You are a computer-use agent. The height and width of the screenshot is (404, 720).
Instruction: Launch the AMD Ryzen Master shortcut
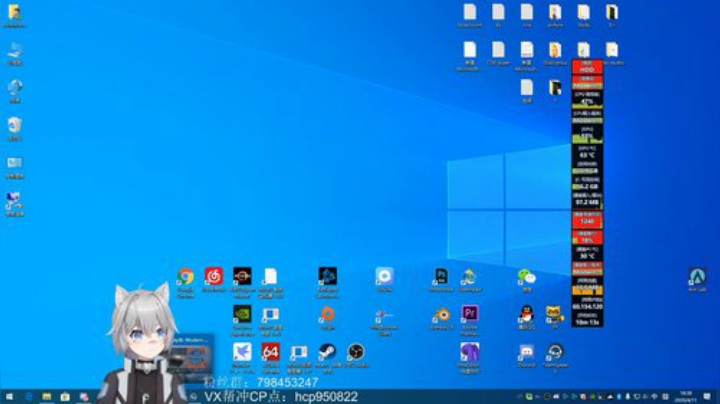242,276
